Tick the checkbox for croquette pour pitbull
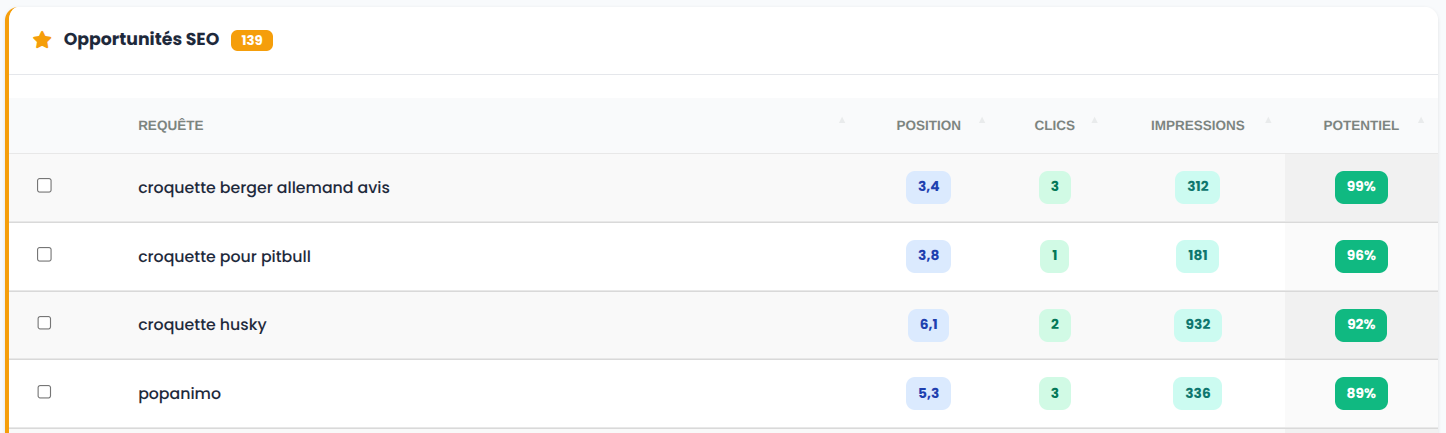1446x433 pixels. point(44,255)
